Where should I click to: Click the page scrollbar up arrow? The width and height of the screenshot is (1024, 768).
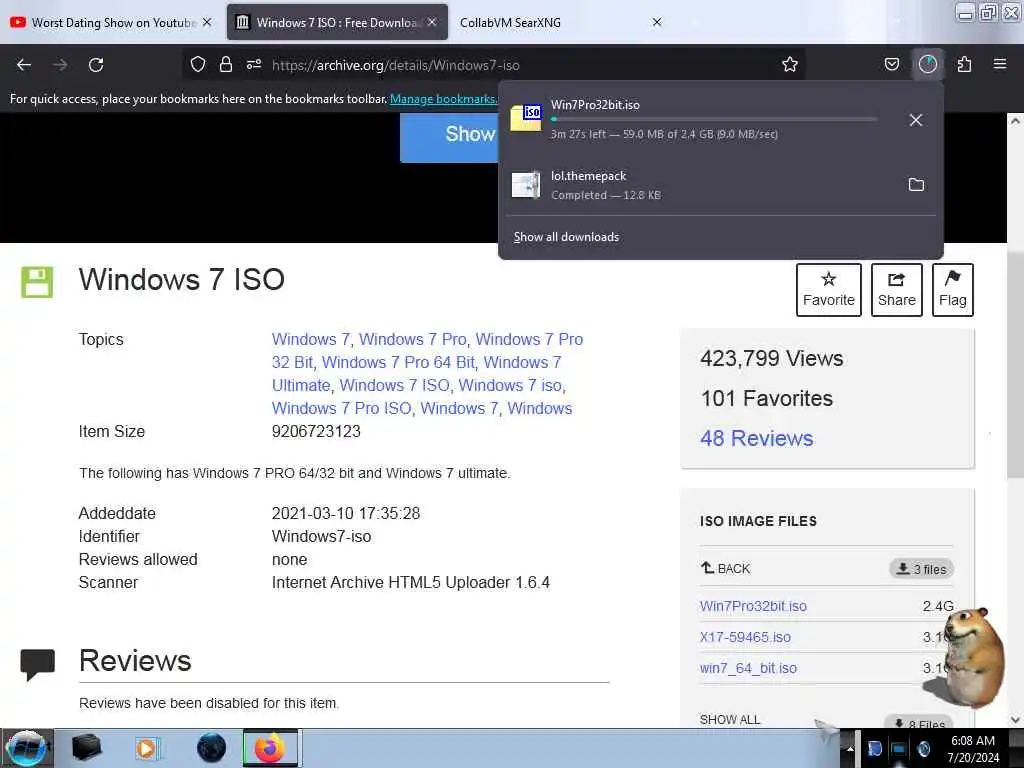coord(1015,121)
